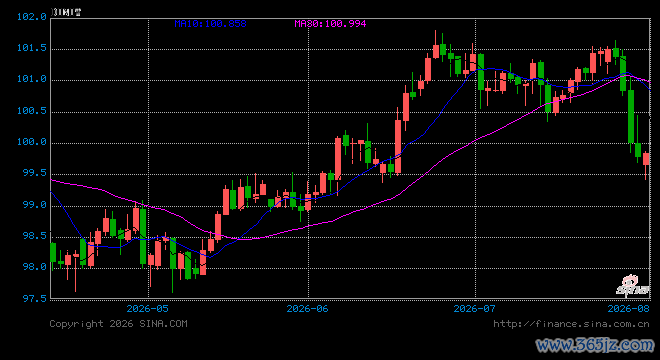Image resolution: width=660 pixels, height=360 pixels.
Task: Click the 101.5 price axis label
Action: click(32, 48)
